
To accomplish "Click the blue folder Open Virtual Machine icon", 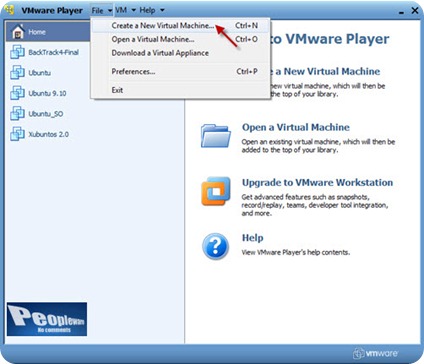I will click(216, 136).
